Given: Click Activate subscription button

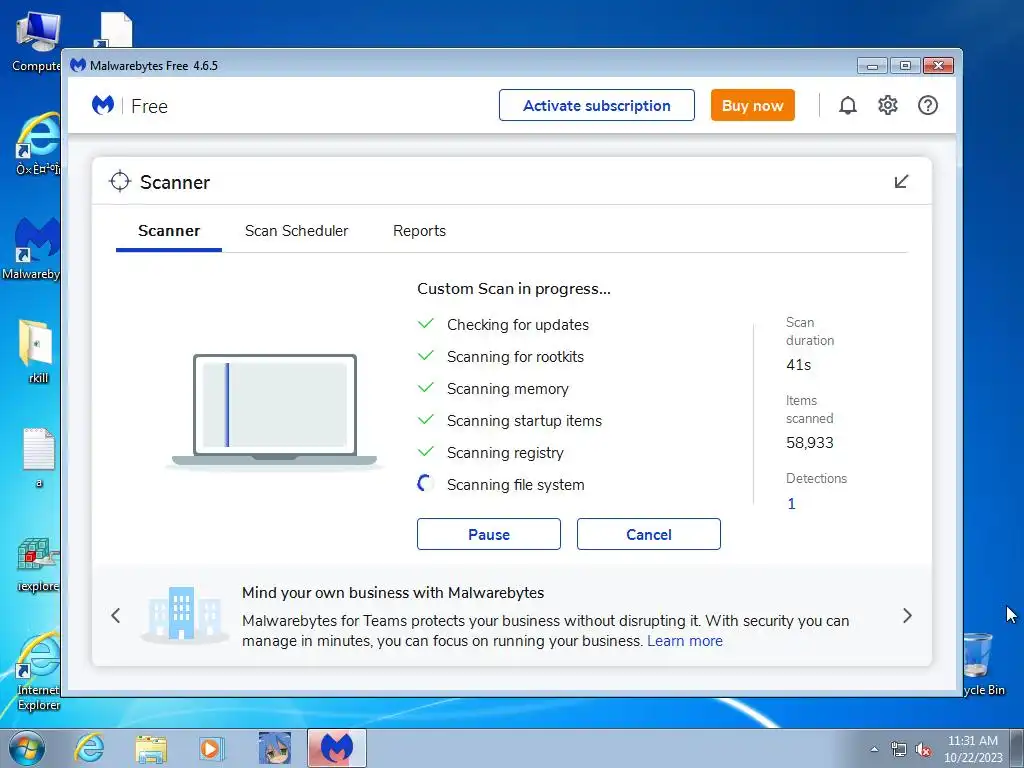Looking at the screenshot, I should coord(597,105).
